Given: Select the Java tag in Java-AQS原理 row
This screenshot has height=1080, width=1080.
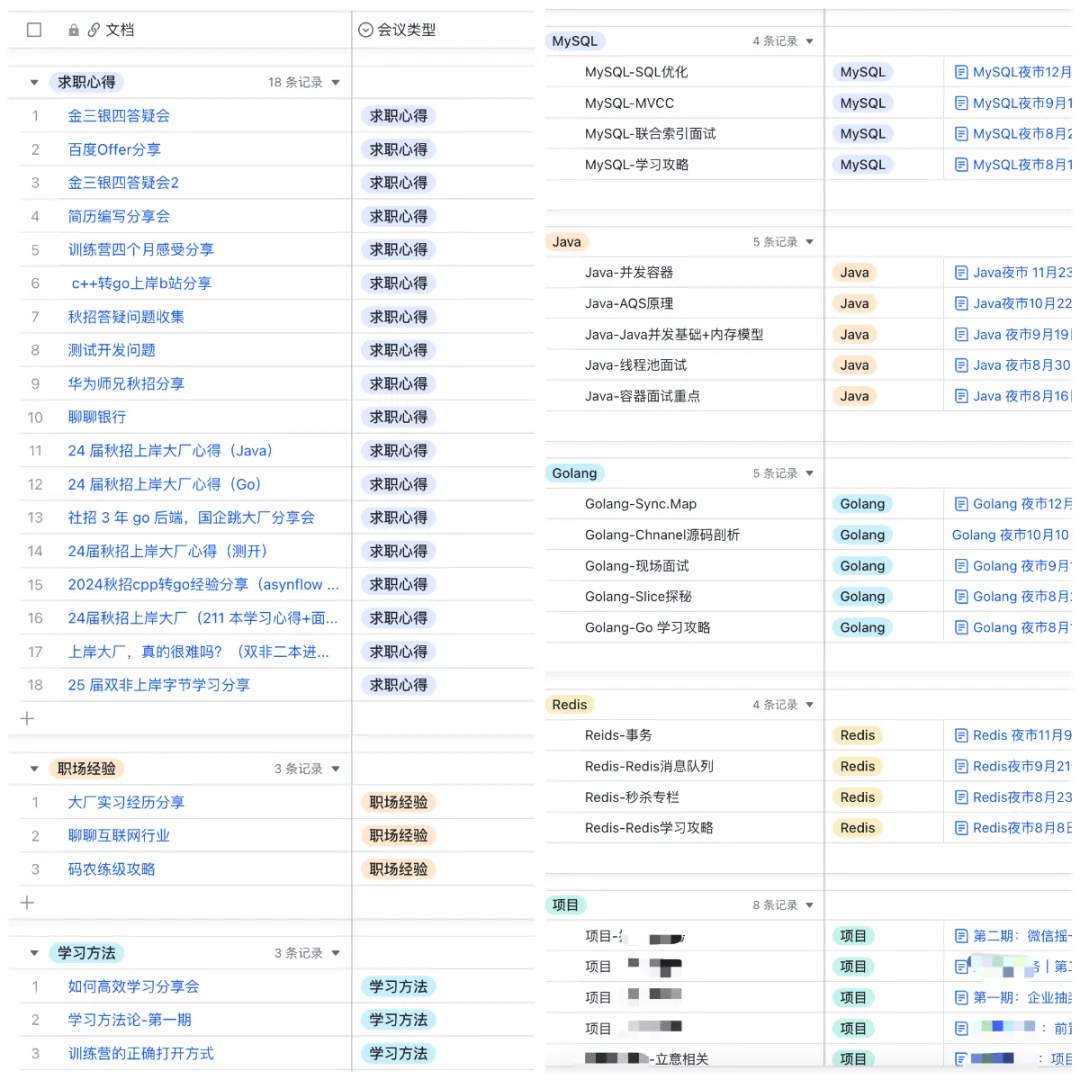Looking at the screenshot, I should coord(854,303).
